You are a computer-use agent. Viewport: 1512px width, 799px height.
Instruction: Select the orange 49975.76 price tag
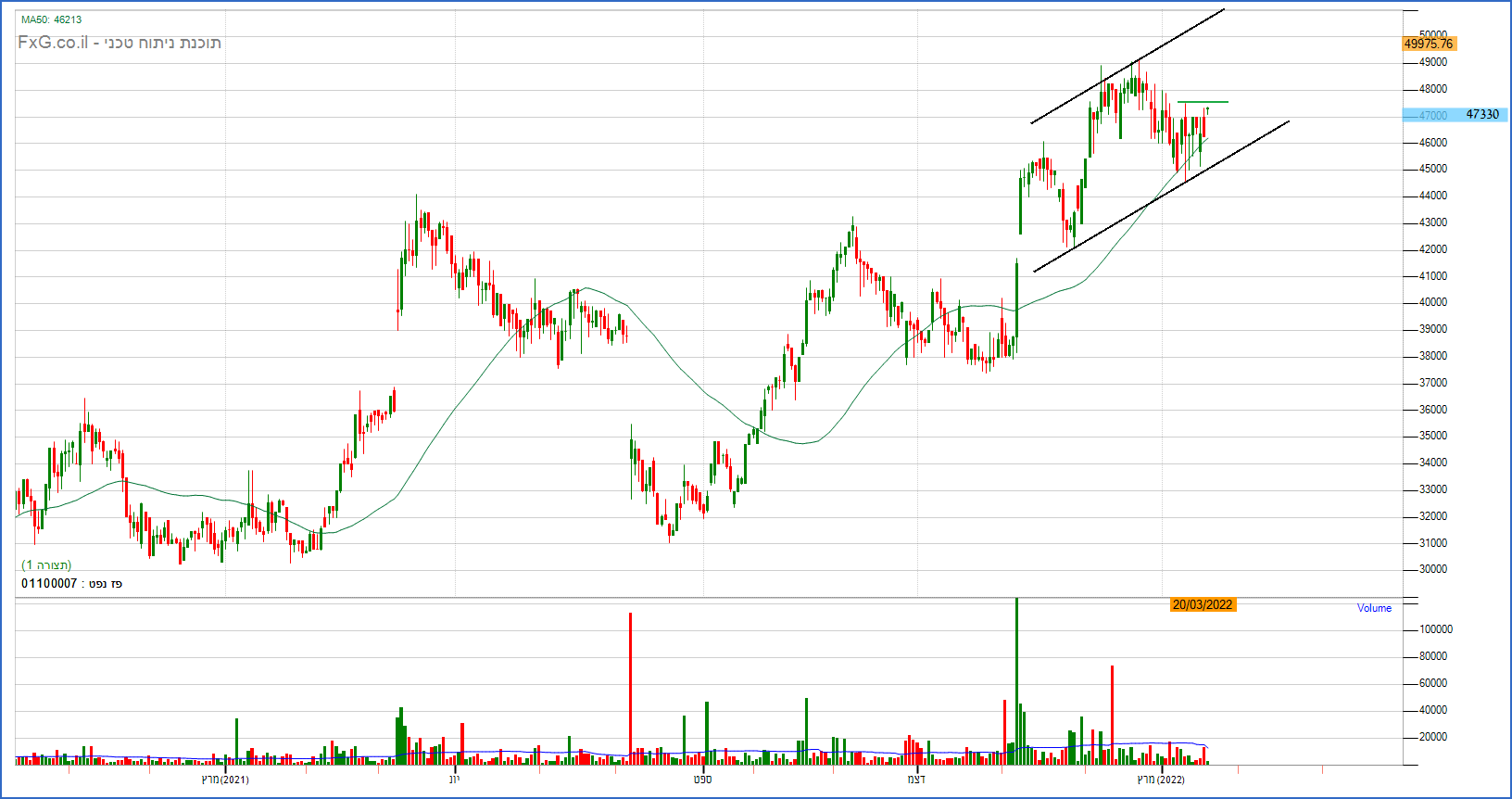[x=1429, y=44]
